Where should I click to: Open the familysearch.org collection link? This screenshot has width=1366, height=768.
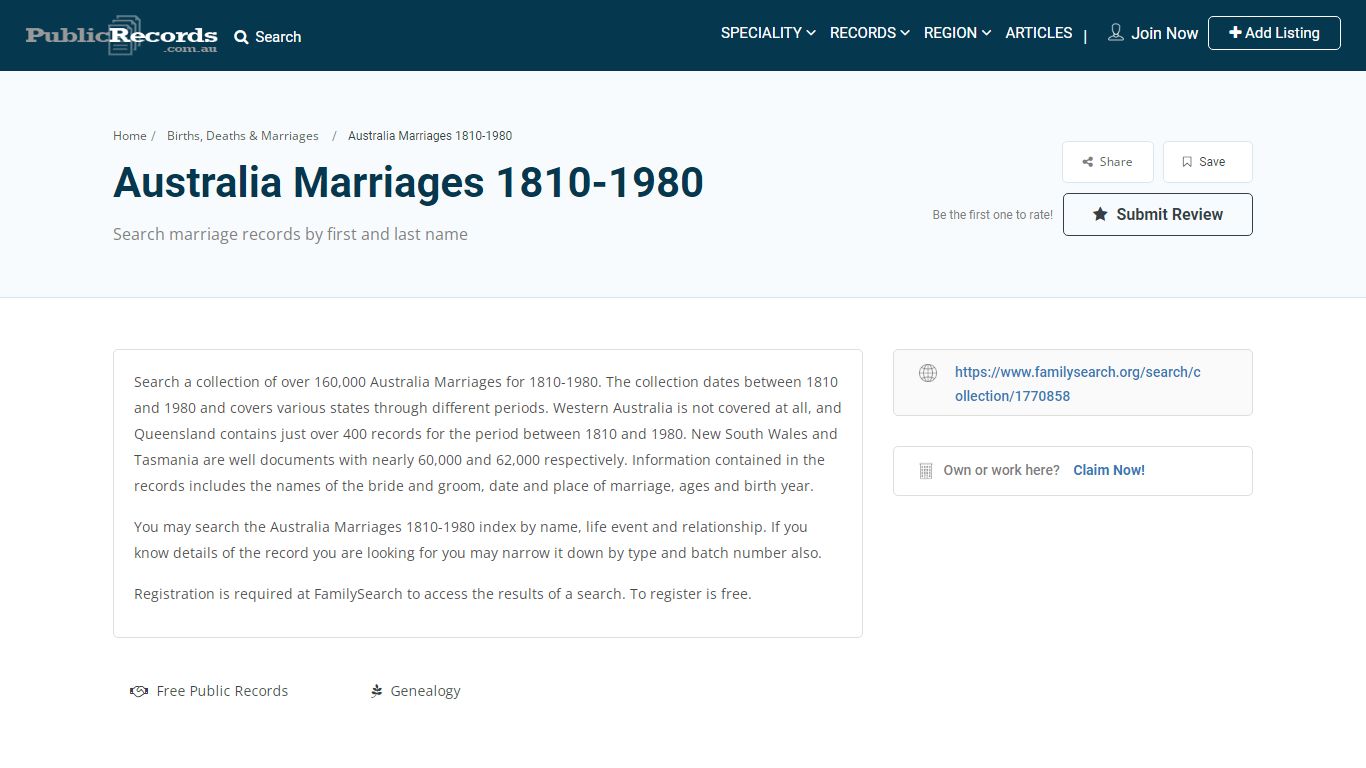coord(1078,384)
